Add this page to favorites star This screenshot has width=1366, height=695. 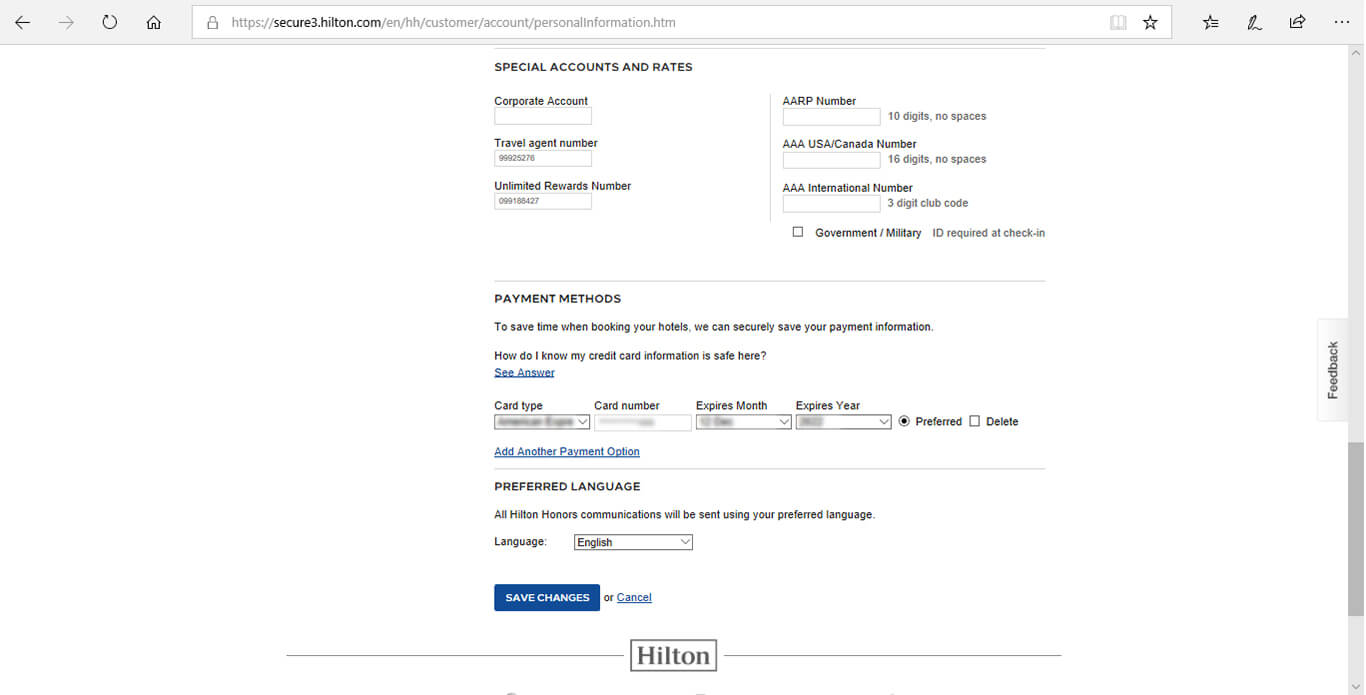click(x=1150, y=22)
